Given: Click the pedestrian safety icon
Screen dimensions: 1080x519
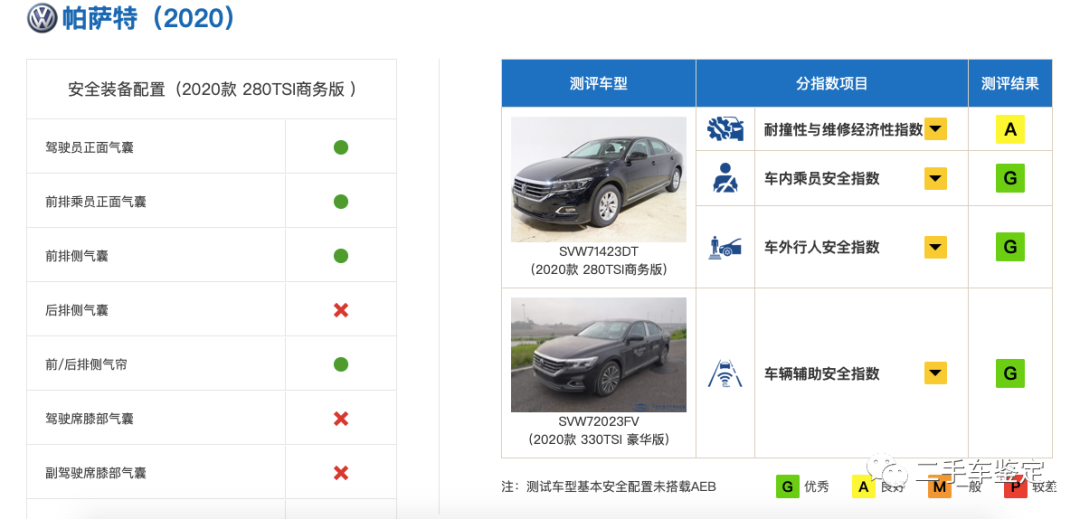Looking at the screenshot, I should pyautogui.click(x=725, y=246).
